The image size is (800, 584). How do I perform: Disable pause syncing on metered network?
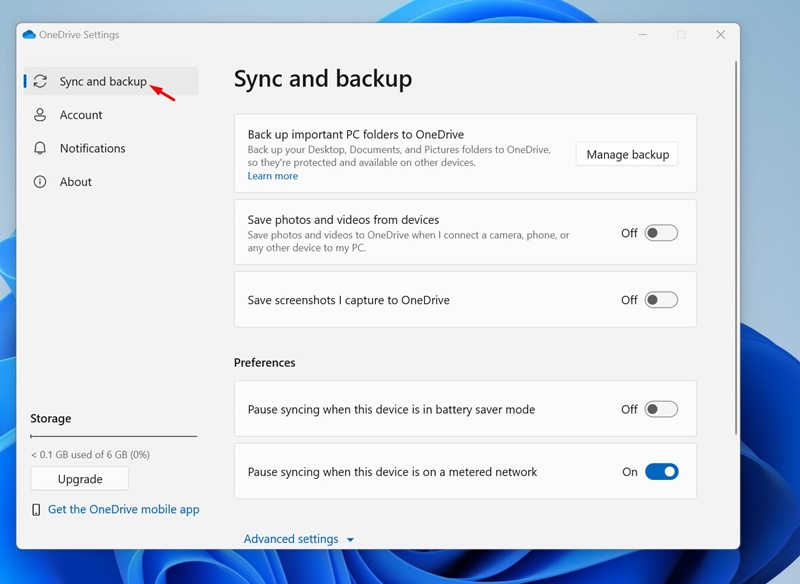(661, 472)
